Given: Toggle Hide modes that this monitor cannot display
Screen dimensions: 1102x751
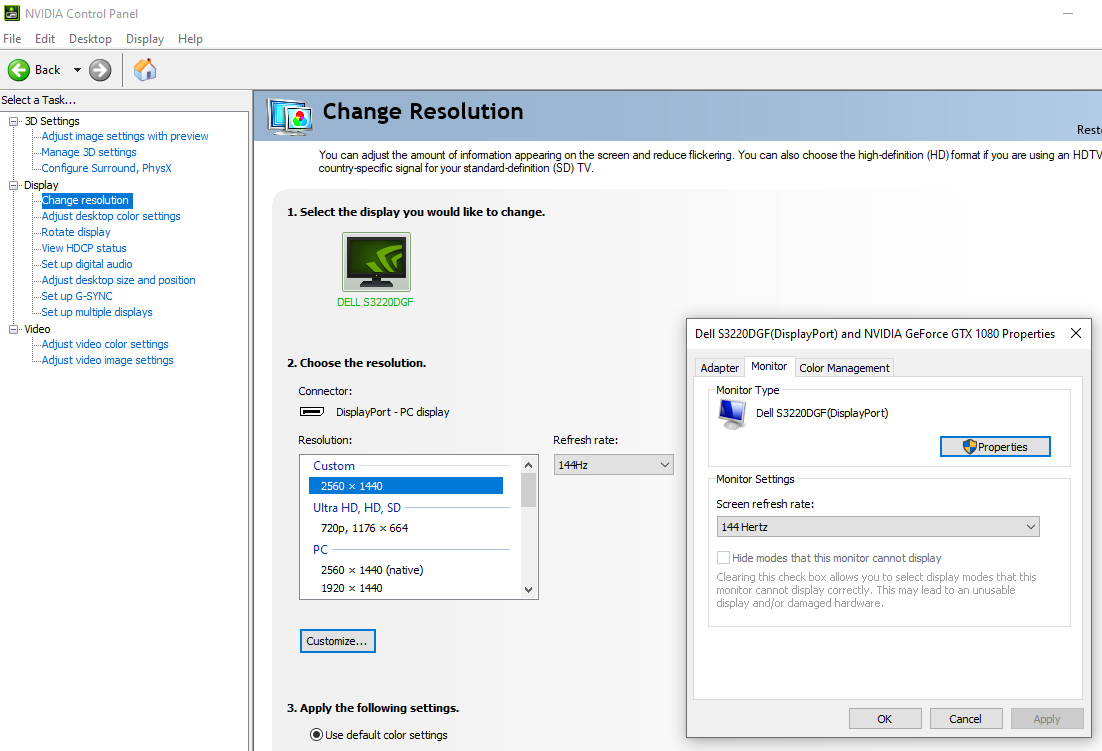Looking at the screenshot, I should [723, 558].
